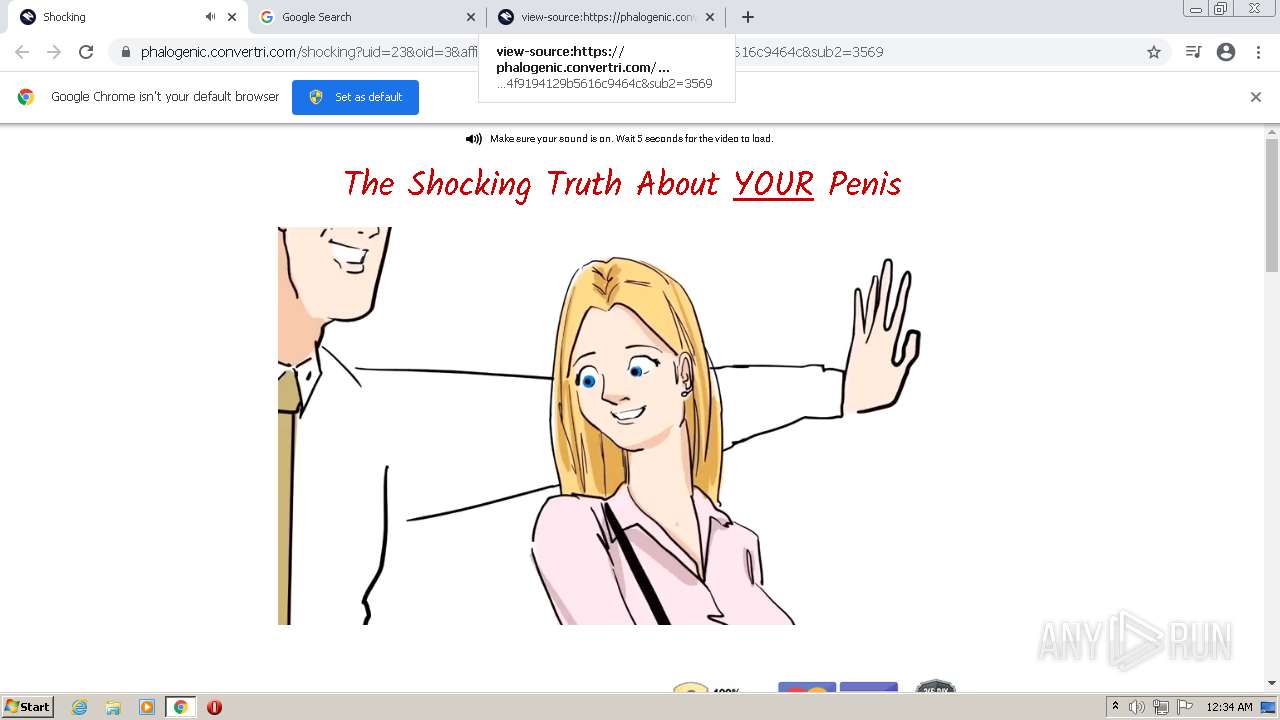Launch Internet Explorer from the taskbar
Screen dimensions: 1280x720
coord(79,707)
